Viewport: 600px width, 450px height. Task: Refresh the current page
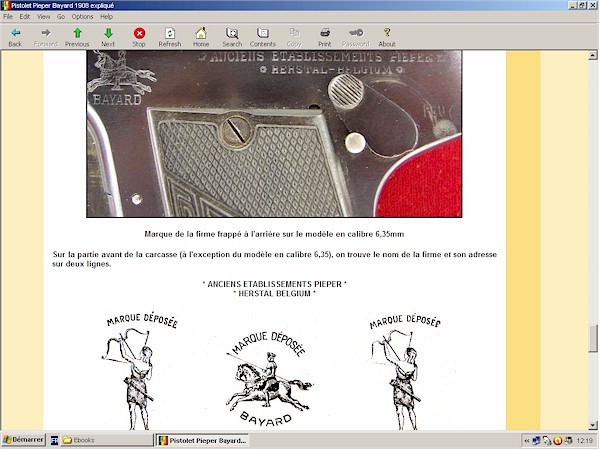click(170, 37)
